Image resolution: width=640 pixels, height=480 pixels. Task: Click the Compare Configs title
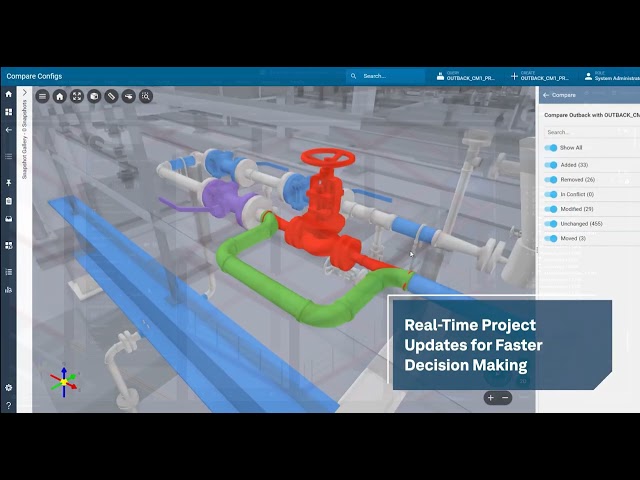point(34,76)
